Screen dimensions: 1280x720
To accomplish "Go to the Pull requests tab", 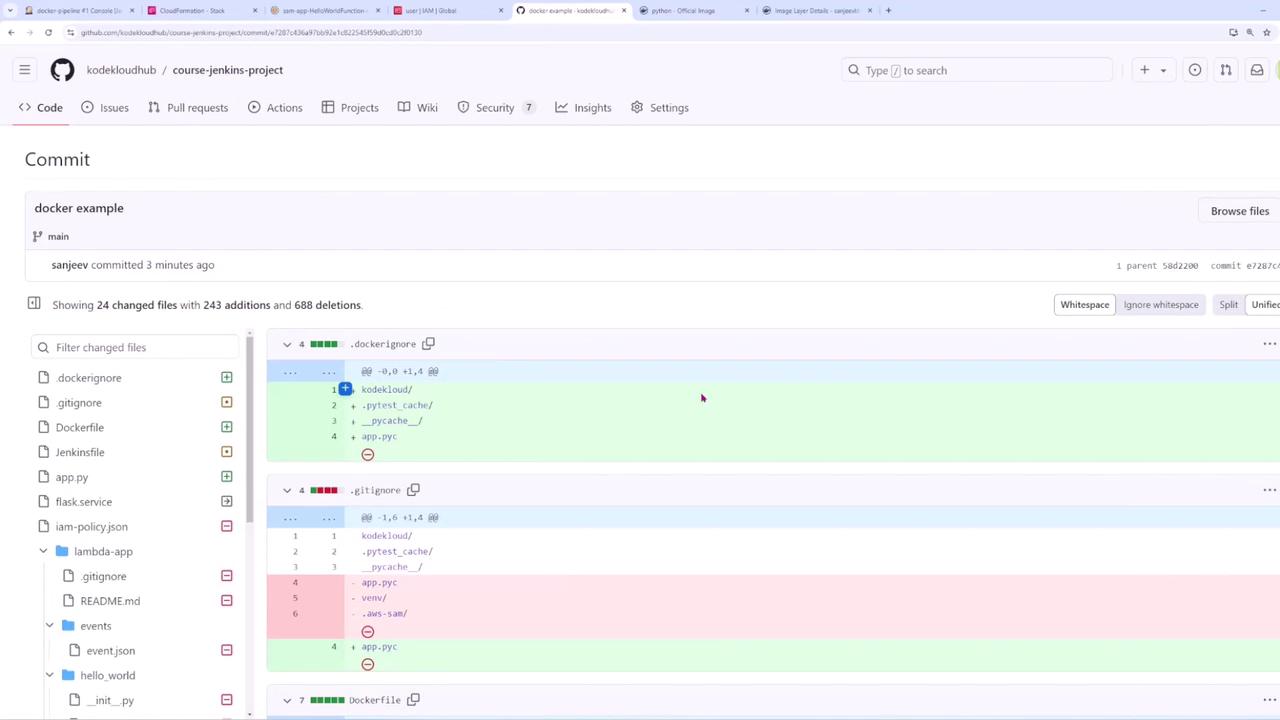I will click(188, 108).
